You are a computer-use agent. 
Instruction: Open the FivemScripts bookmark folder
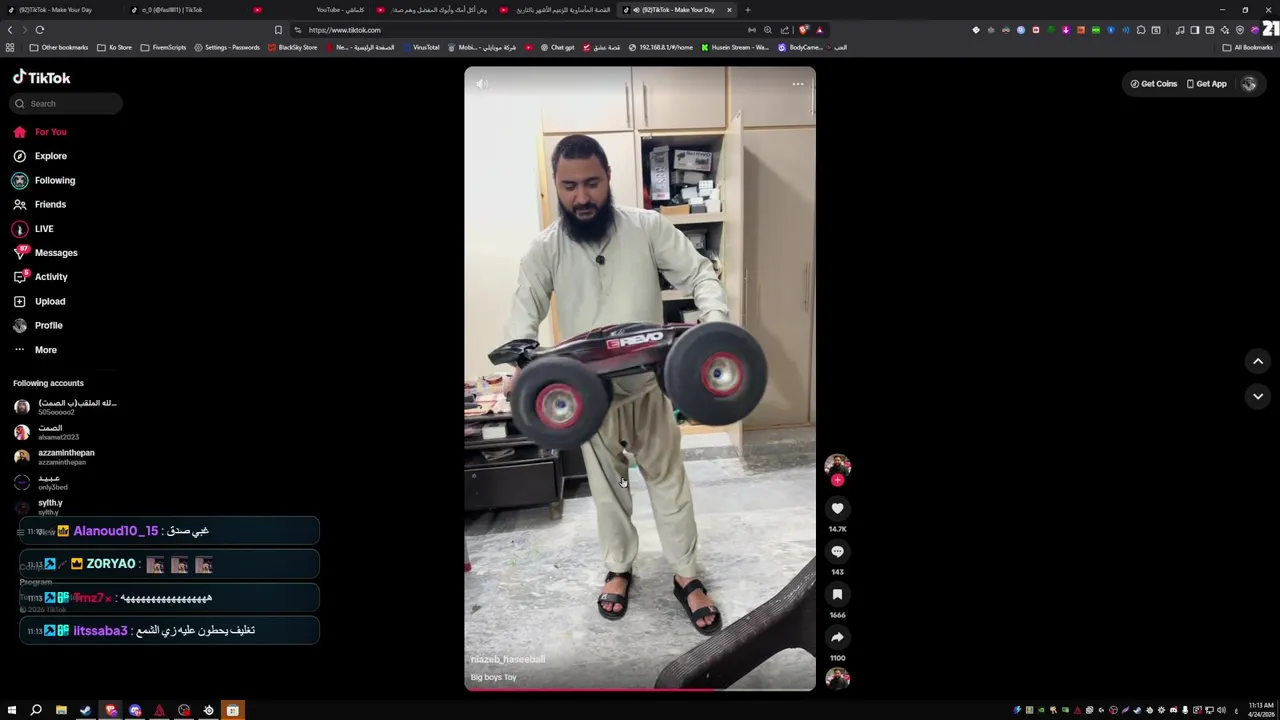[x=163, y=47]
